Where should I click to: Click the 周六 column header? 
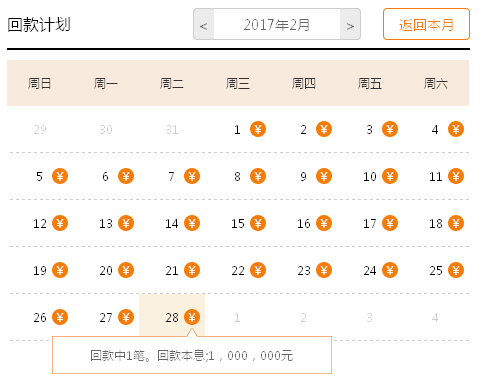[436, 83]
